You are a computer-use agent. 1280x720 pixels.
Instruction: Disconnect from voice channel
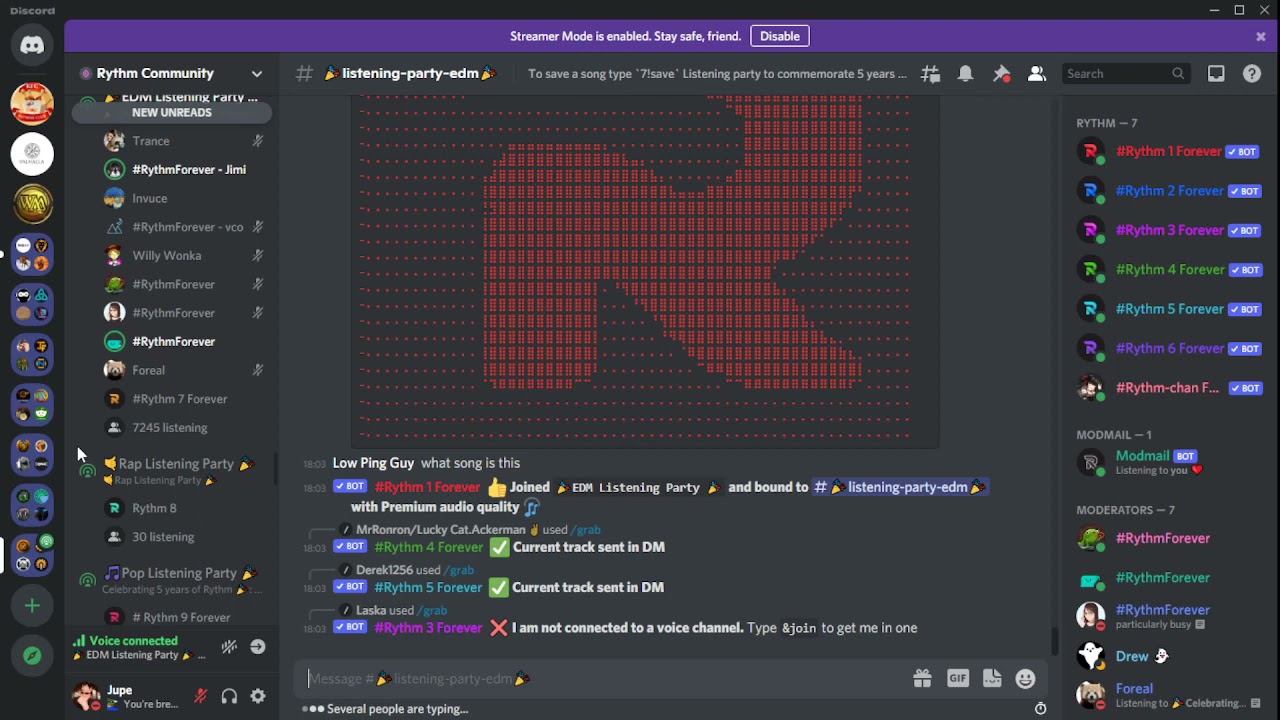pos(258,647)
